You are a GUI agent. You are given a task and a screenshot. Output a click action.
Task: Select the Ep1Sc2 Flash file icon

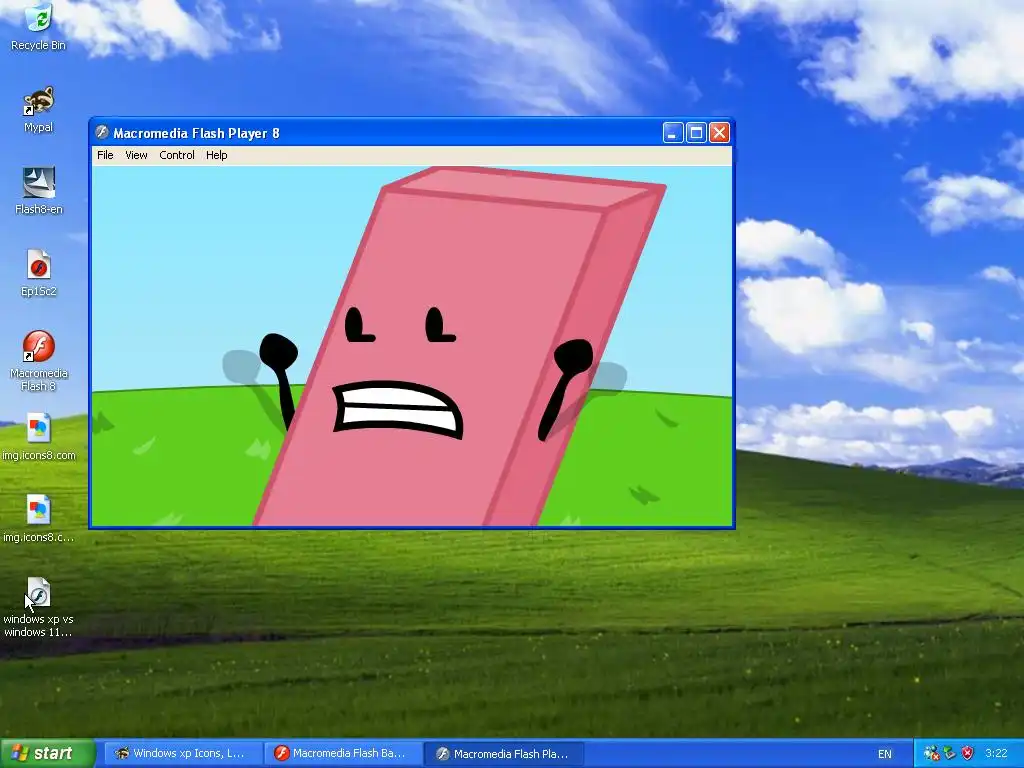click(39, 273)
